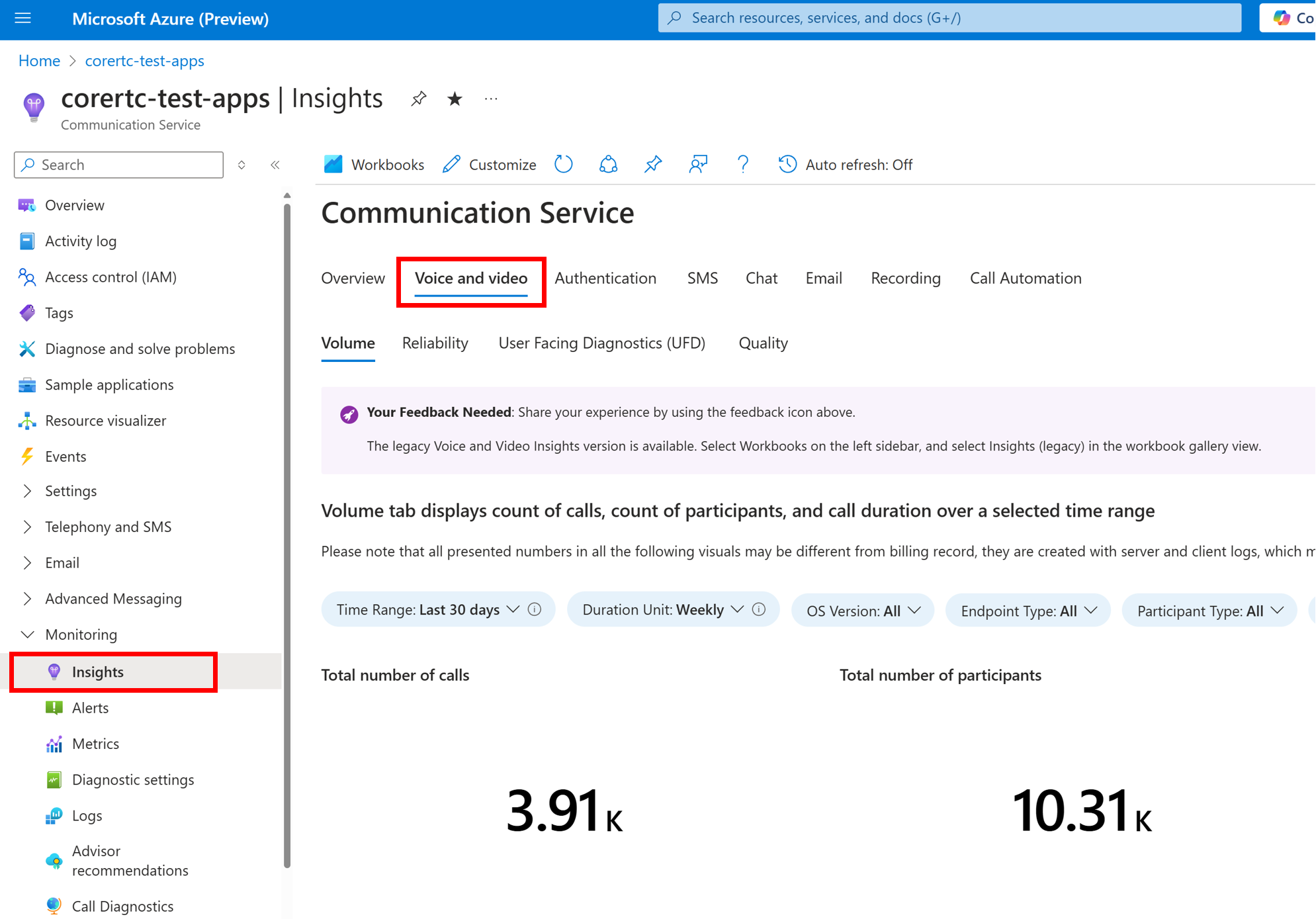The image size is (1316, 919).
Task: Collapse the left sidebar with double chevron
Action: [x=275, y=165]
